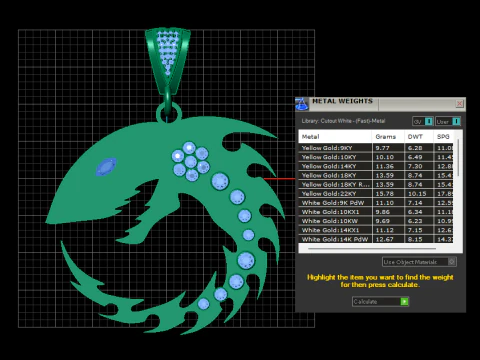The height and width of the screenshot is (360, 480).
Task: Click the 9.86 grams value
Action: 382,212
